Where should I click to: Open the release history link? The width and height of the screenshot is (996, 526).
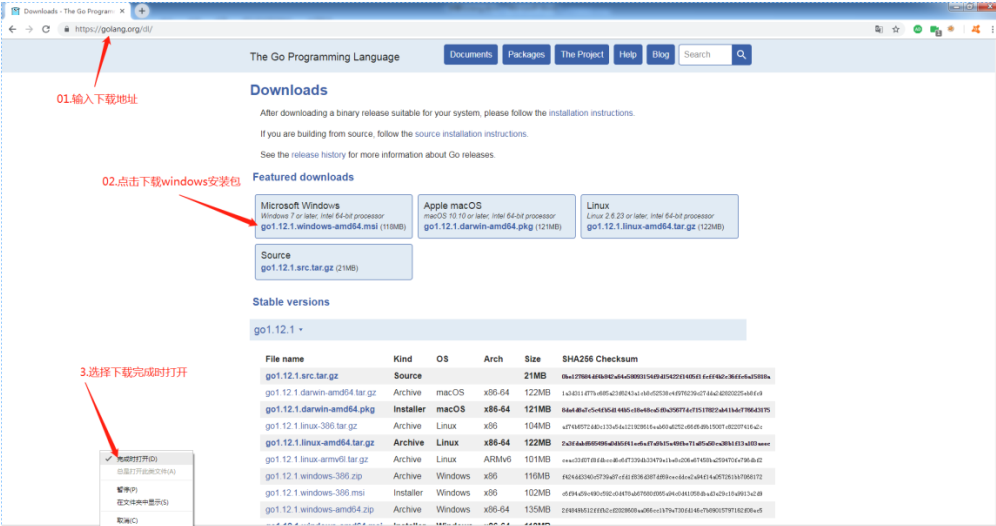pyautogui.click(x=318, y=155)
